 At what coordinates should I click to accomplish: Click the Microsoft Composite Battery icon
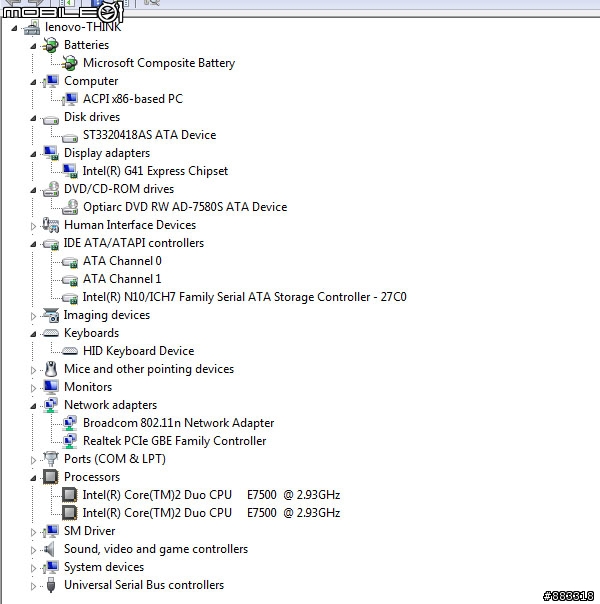69,63
